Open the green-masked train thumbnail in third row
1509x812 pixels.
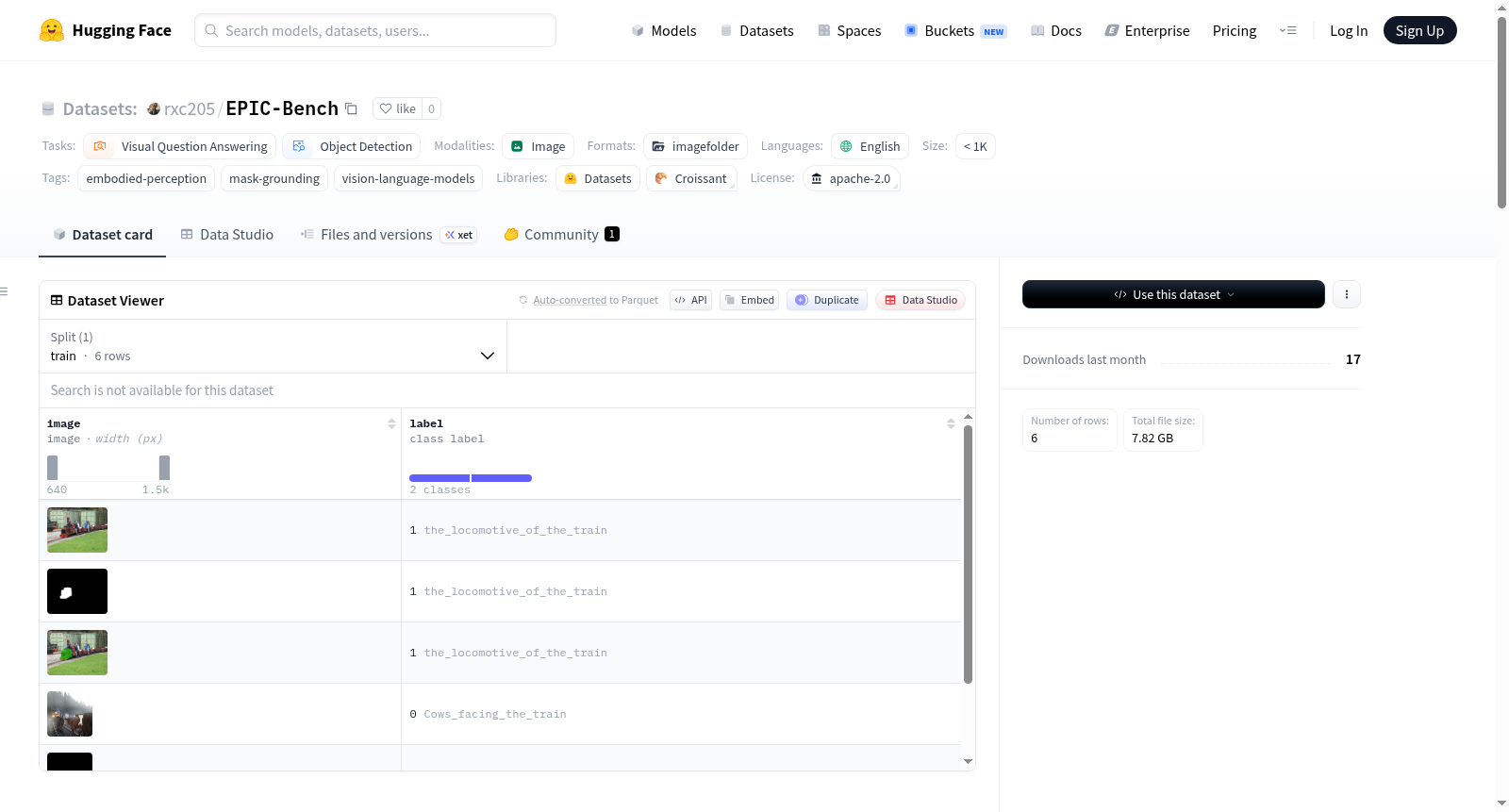77,653
